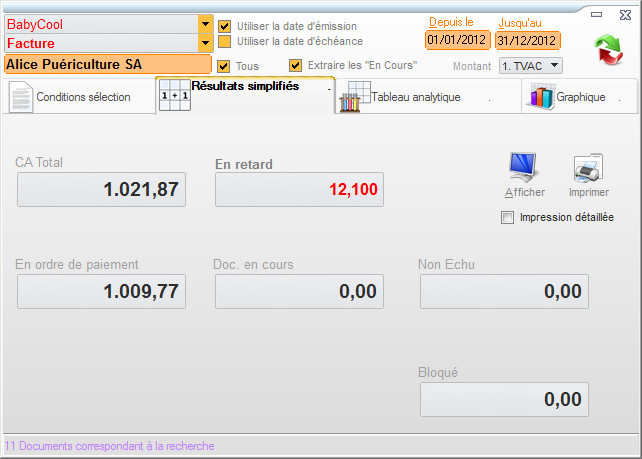Click the Résultats simplifiés calculator icon
This screenshot has width=642, height=459.
pyautogui.click(x=175, y=96)
